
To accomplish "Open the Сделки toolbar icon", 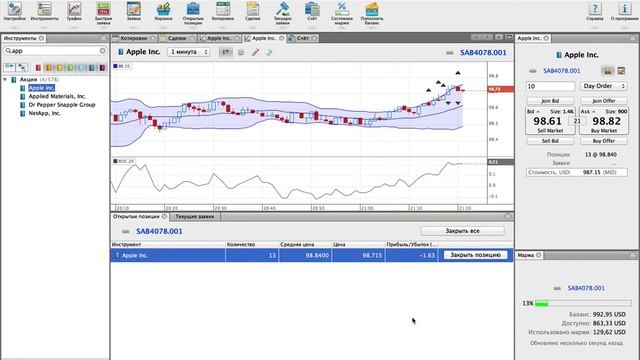I will (x=253, y=11).
